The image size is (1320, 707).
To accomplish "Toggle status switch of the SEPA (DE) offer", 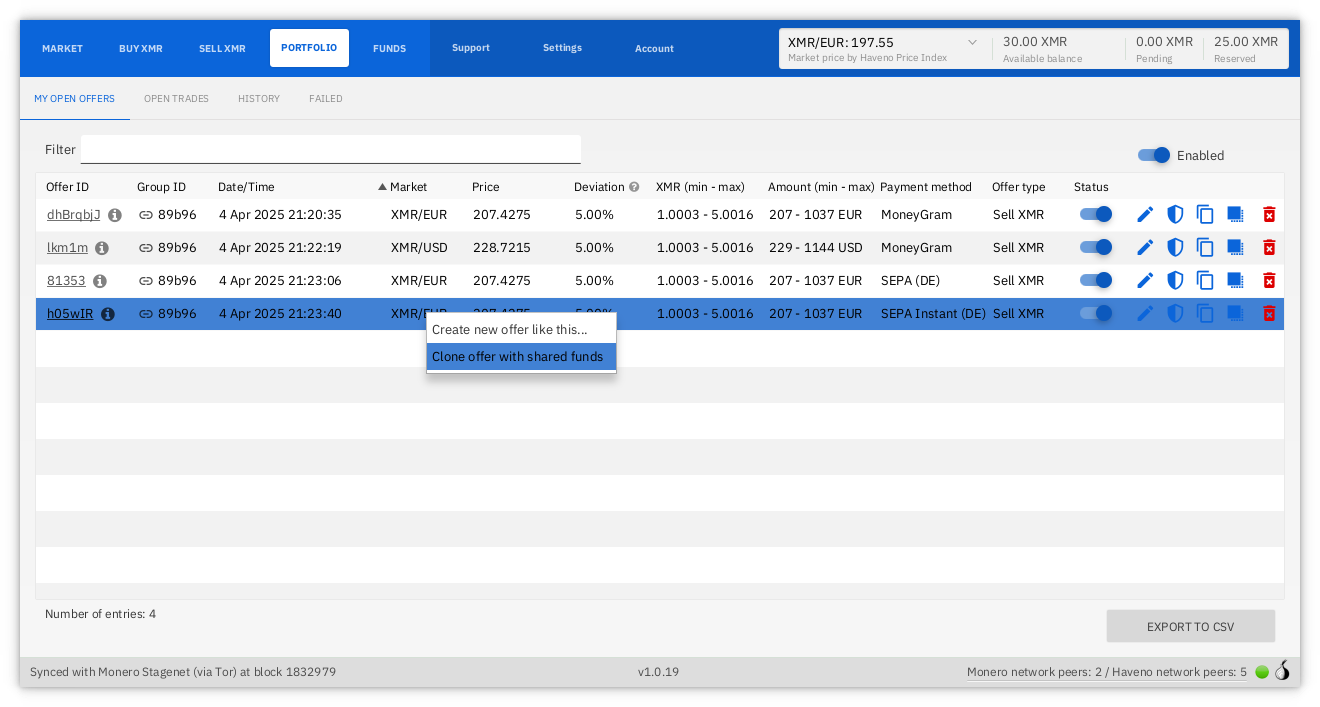I will tap(1096, 280).
